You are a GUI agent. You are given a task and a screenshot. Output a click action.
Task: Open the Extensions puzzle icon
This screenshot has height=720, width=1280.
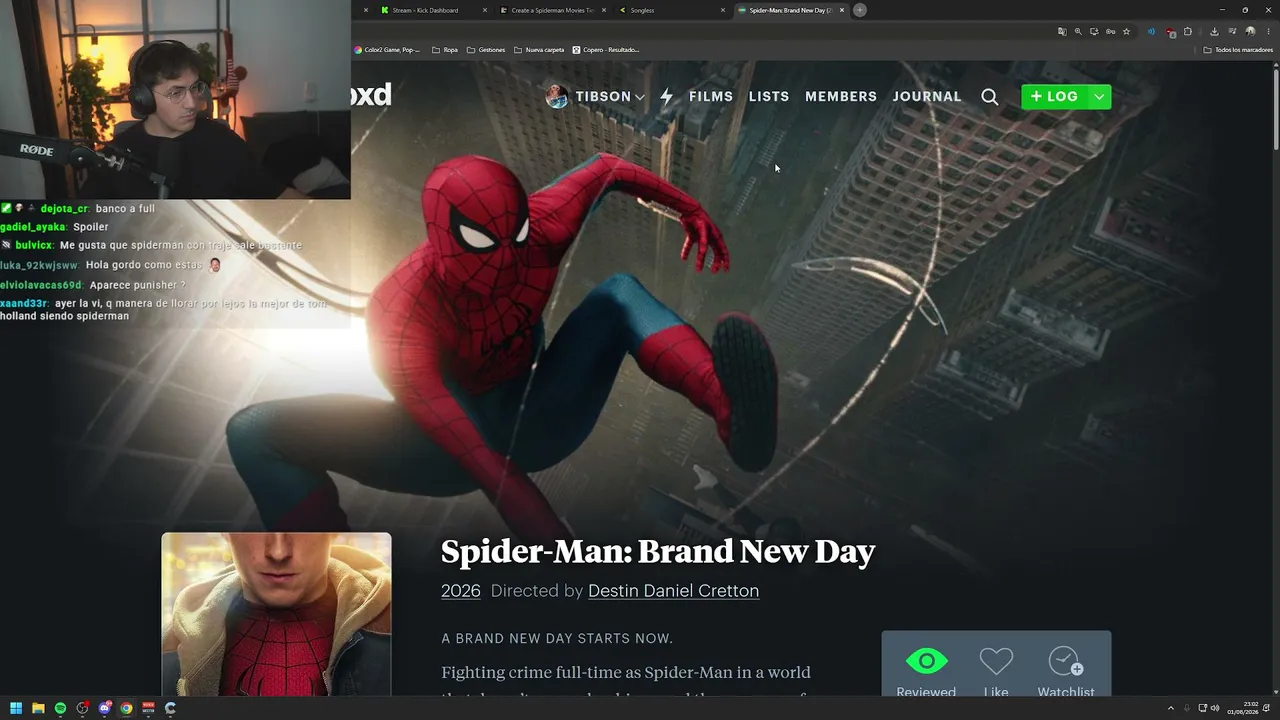1188,32
